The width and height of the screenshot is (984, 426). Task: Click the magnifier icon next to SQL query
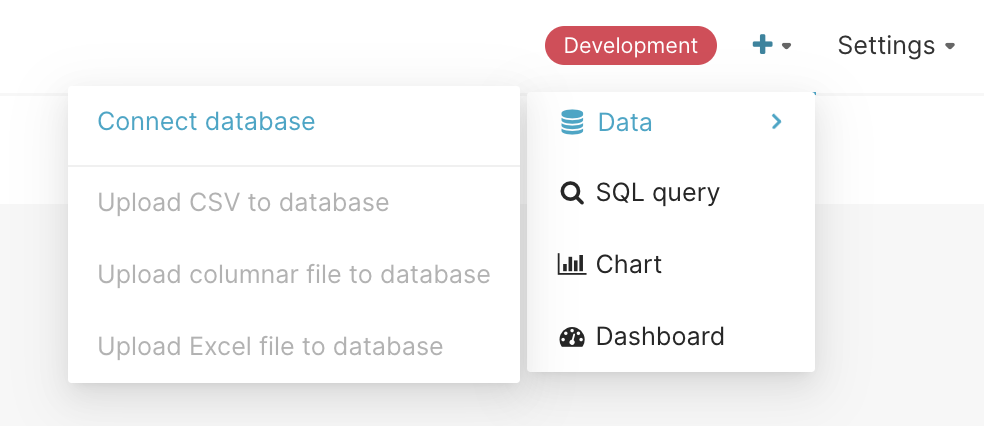tap(572, 193)
